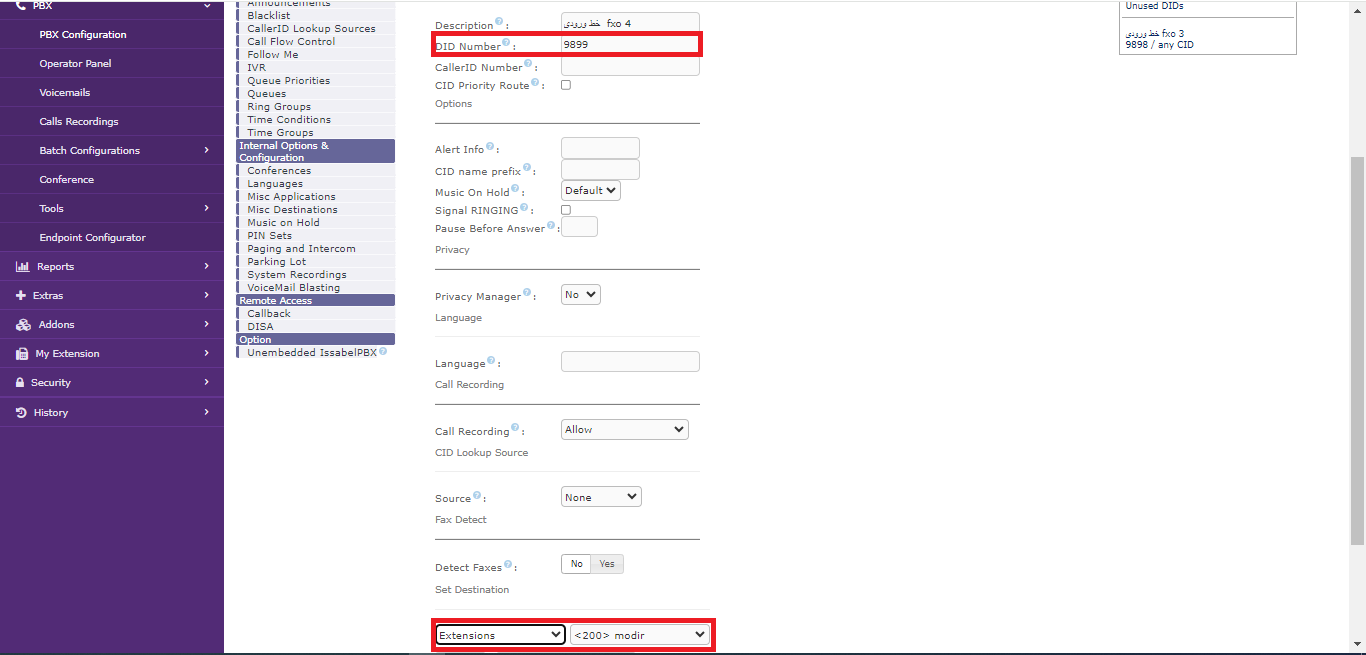The image size is (1366, 655).
Task: Click help icon beside Unembedded IssabelPBX
Action: (383, 352)
